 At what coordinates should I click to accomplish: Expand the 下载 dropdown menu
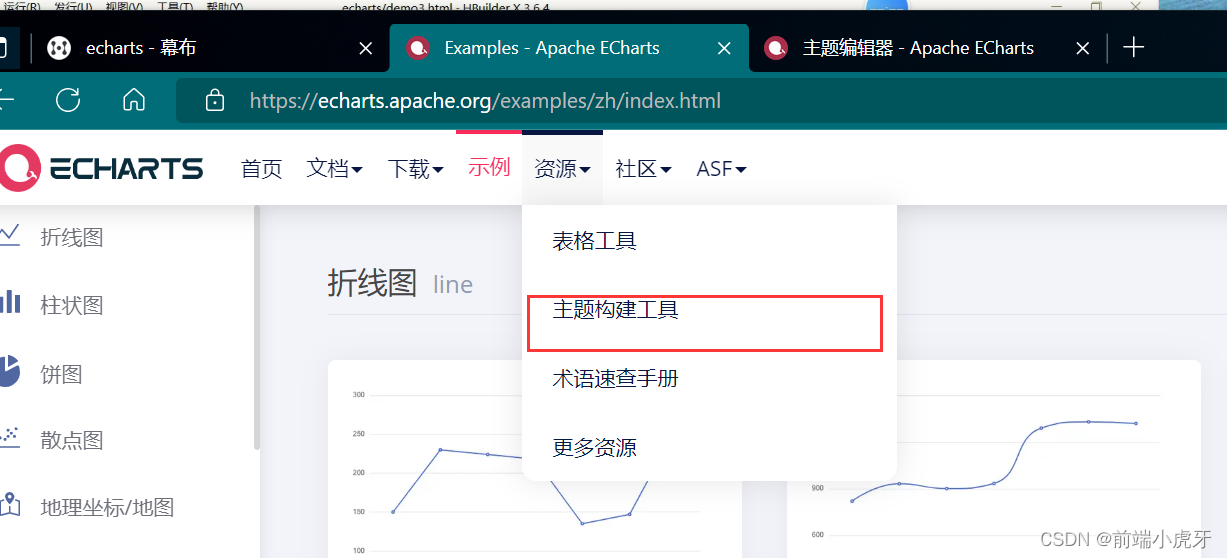tap(416, 169)
